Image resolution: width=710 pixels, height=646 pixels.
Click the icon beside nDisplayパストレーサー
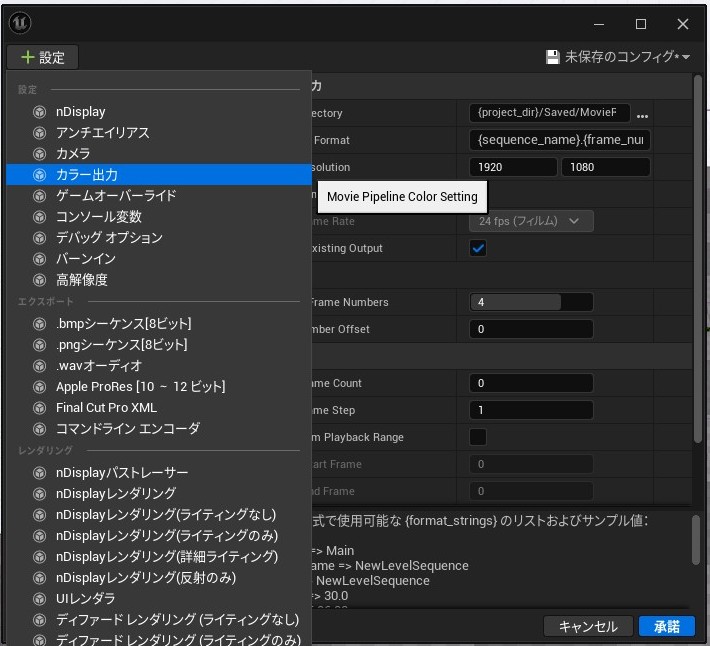40,473
